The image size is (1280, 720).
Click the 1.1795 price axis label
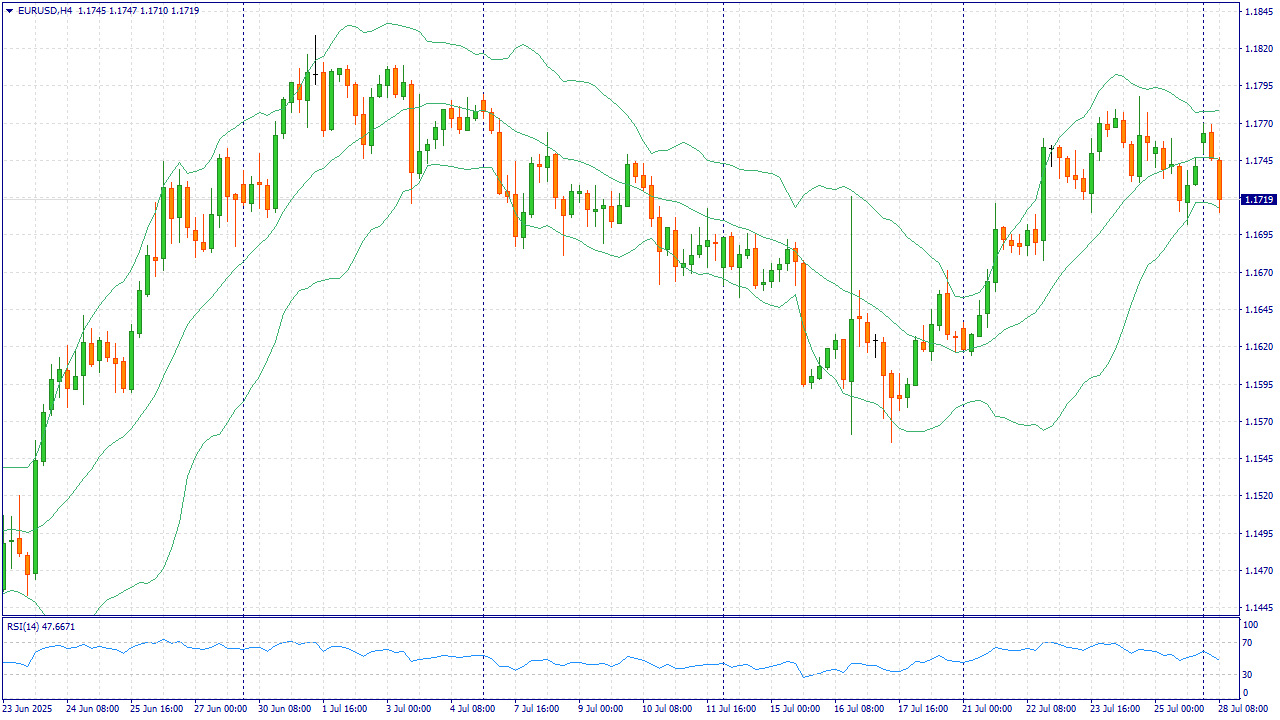click(1257, 86)
